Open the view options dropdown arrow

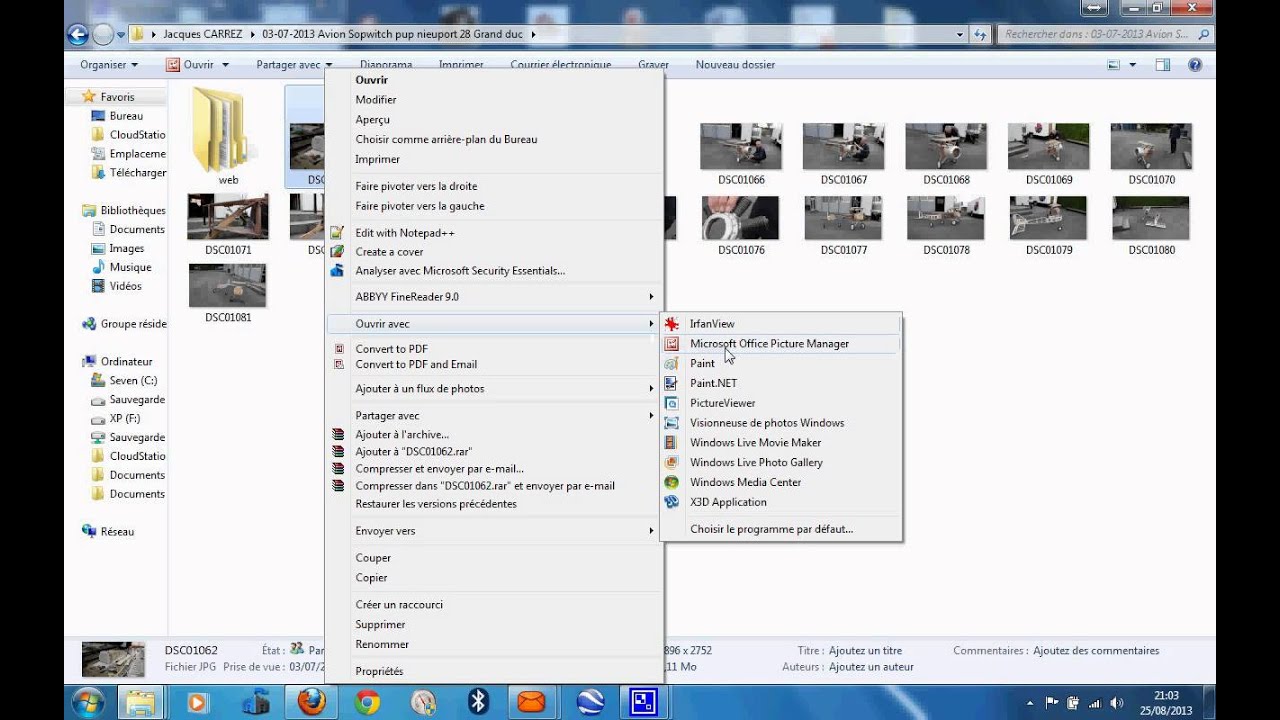tap(1133, 65)
